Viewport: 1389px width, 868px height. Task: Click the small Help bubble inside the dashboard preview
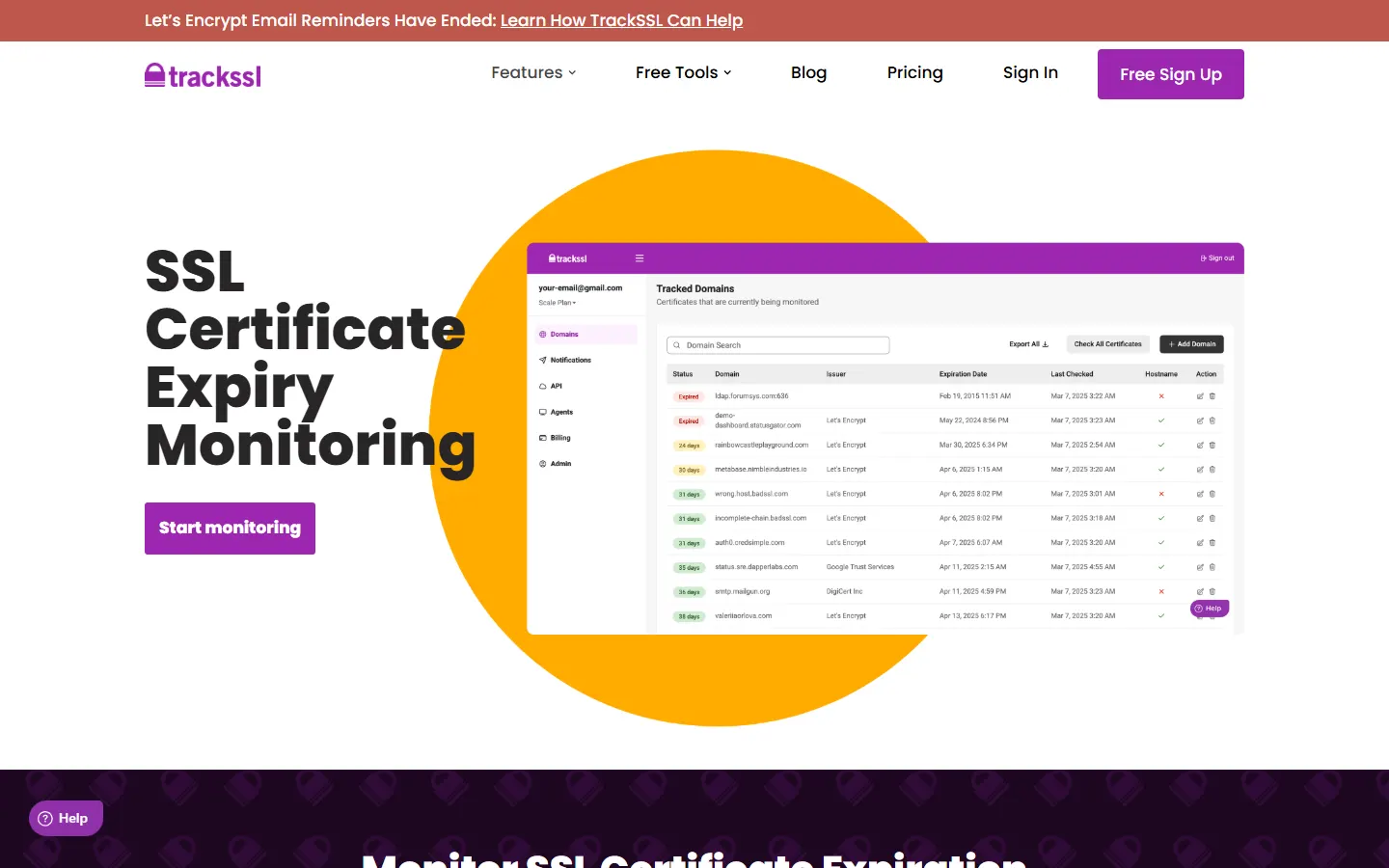point(1210,609)
